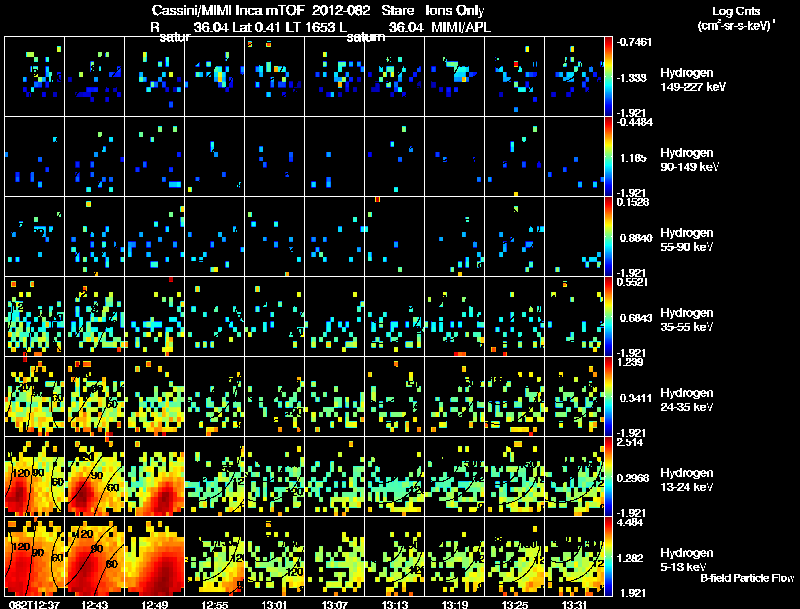800x609 pixels.
Task: Click the Hydrogen 55-90 keV label
Action: pyautogui.click(x=687, y=240)
